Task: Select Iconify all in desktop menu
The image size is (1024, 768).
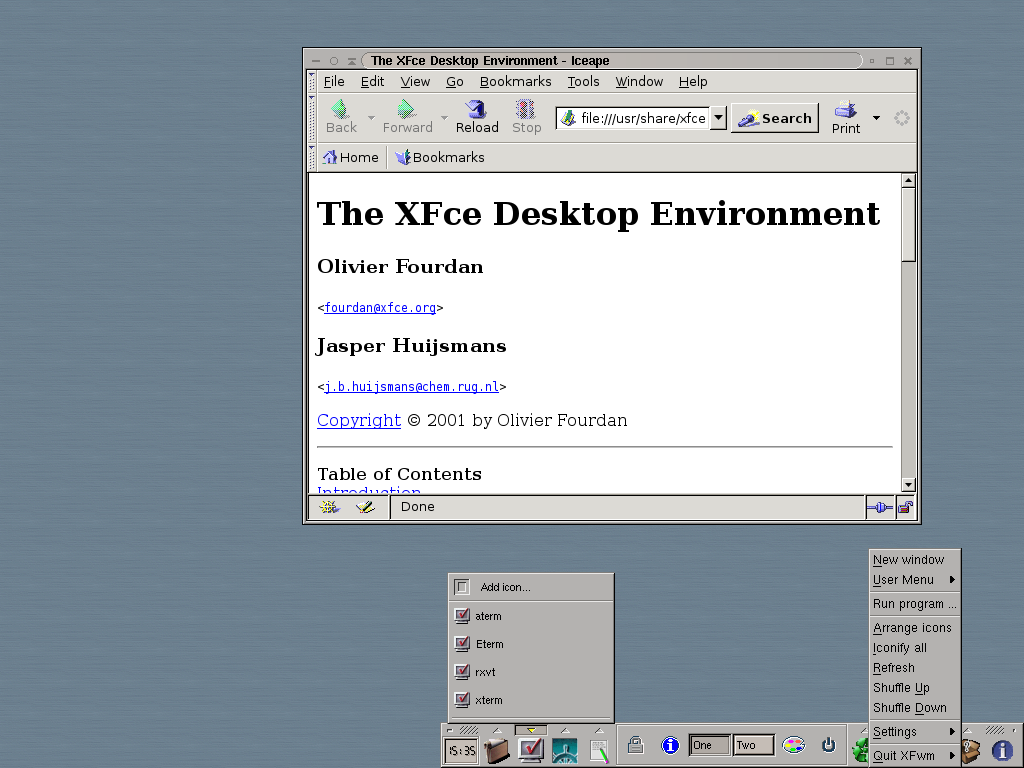Action: point(914,648)
